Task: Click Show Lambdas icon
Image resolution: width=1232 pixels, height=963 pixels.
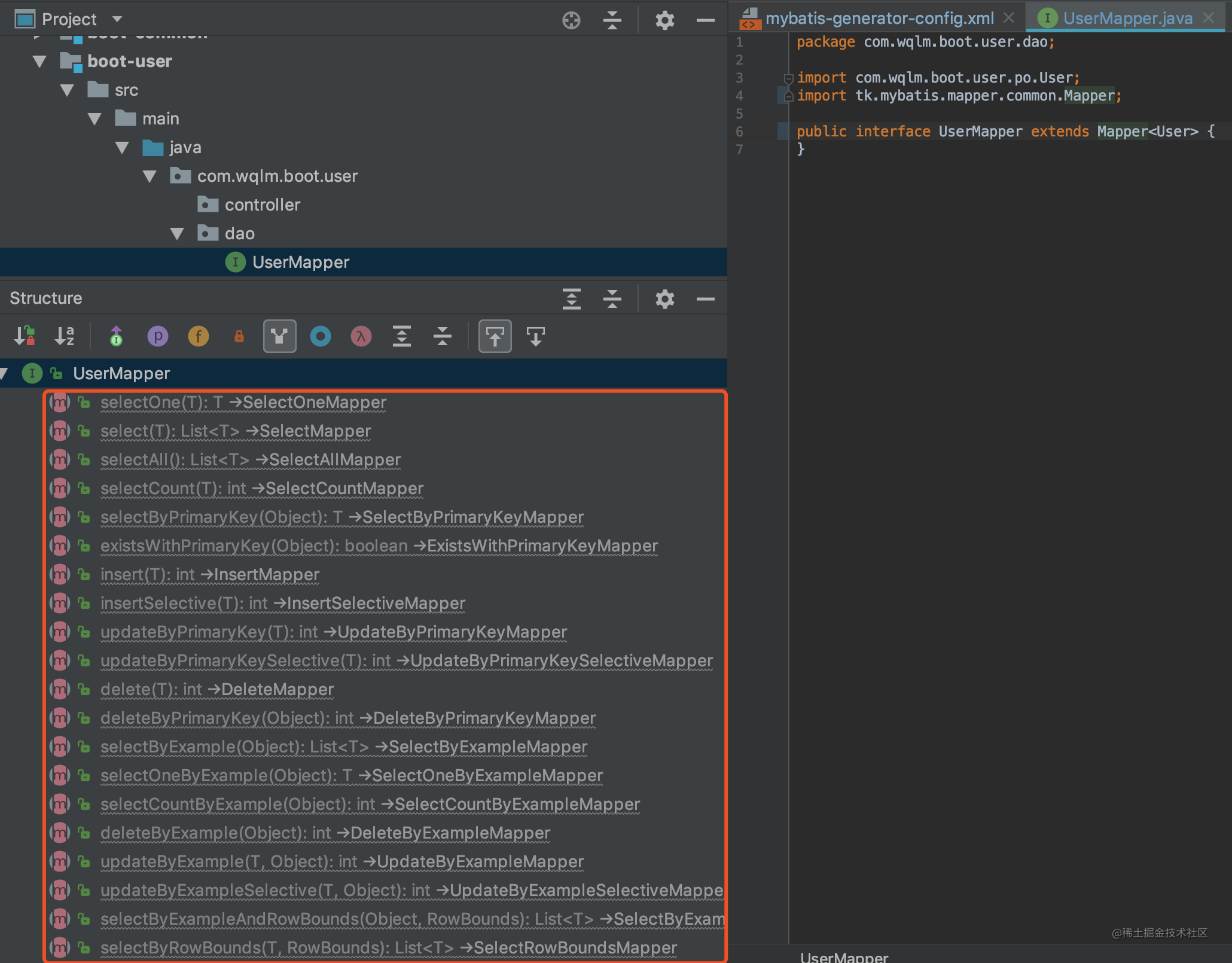Action: point(361,336)
